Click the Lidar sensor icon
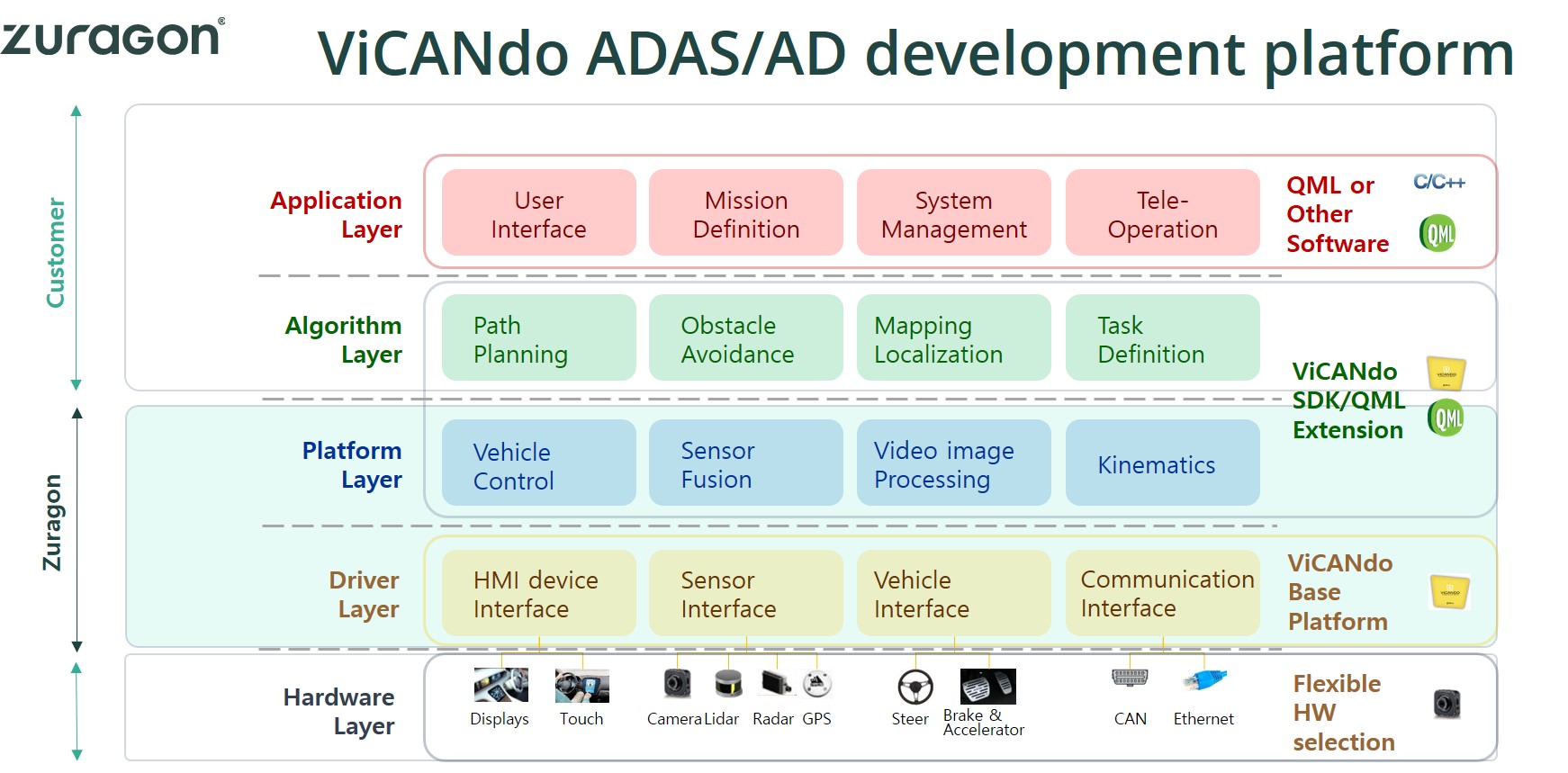Screen dimensions: 1568x773 728,684
